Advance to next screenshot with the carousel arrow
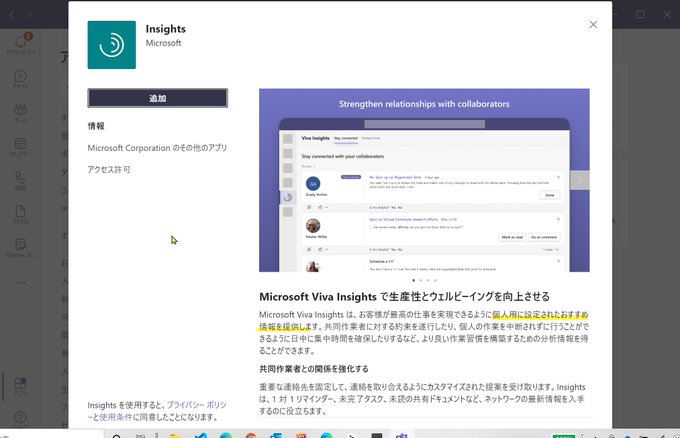 tap(580, 180)
